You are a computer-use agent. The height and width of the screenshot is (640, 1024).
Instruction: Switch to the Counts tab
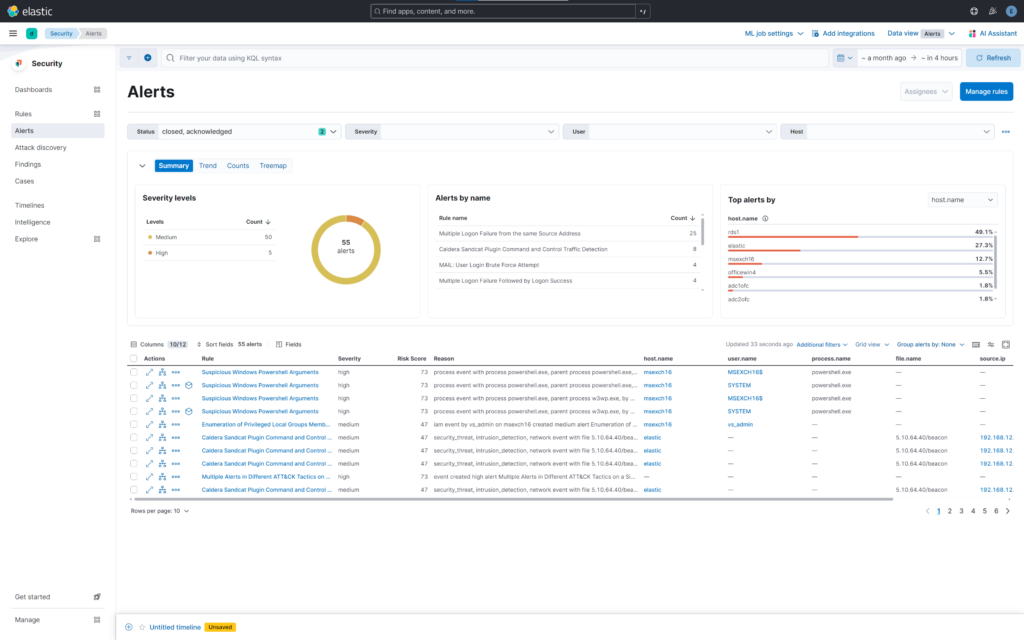238,166
